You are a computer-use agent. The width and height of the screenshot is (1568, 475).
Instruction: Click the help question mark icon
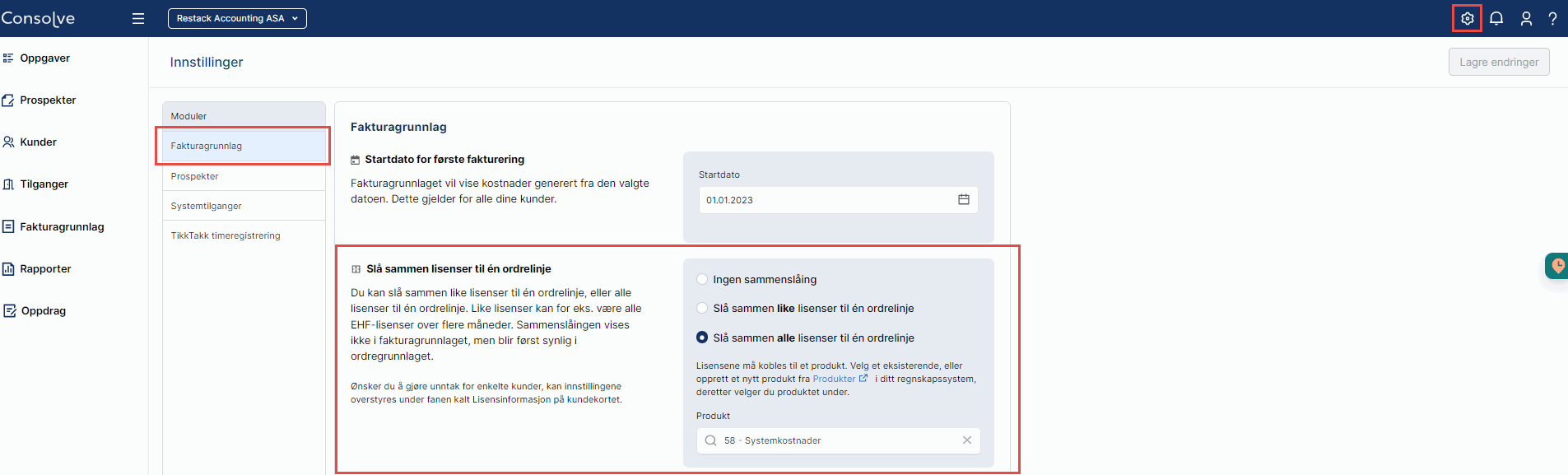[1552, 18]
